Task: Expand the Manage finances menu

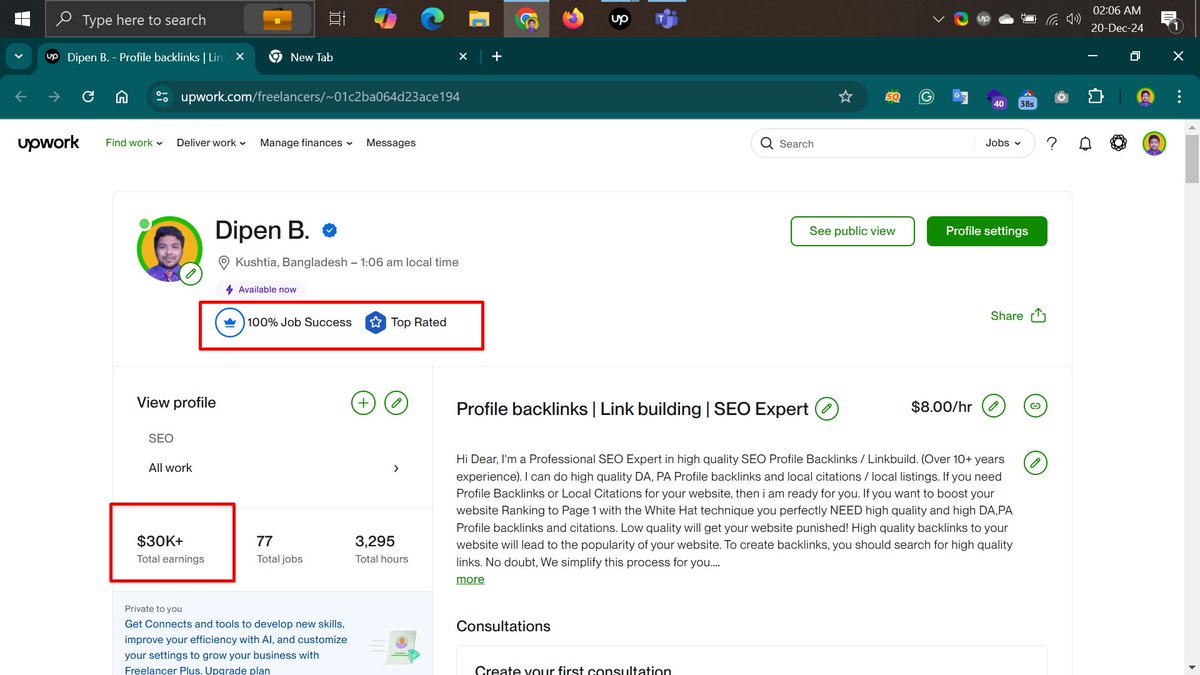Action: 306,143
